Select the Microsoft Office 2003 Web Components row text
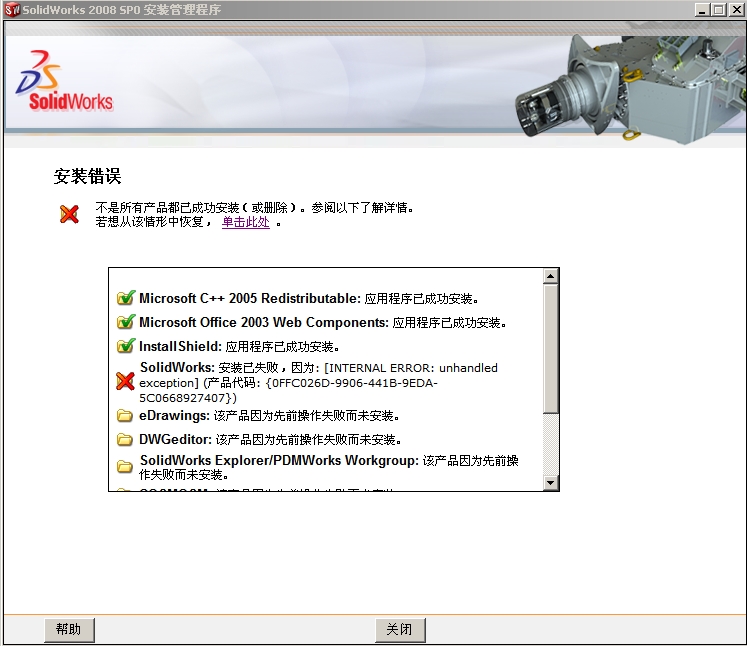Image resolution: width=747 pixels, height=646 pixels. (x=323, y=323)
